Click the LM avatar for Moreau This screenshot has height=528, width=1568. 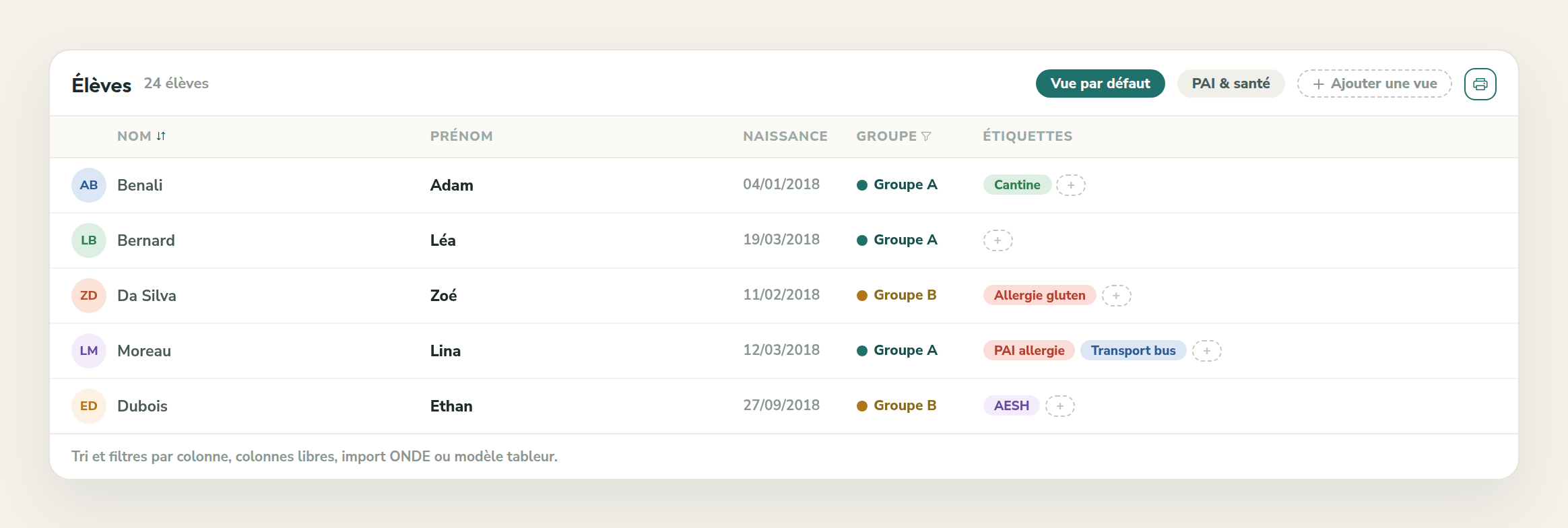[x=89, y=351]
